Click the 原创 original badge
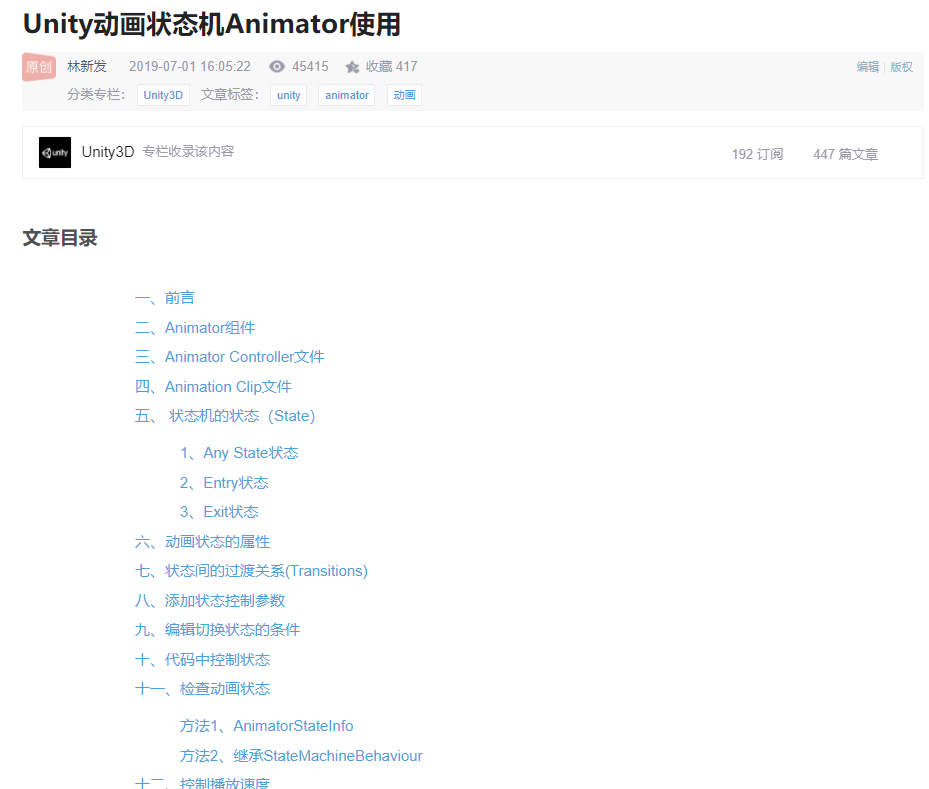The width and height of the screenshot is (929, 789). (x=39, y=67)
